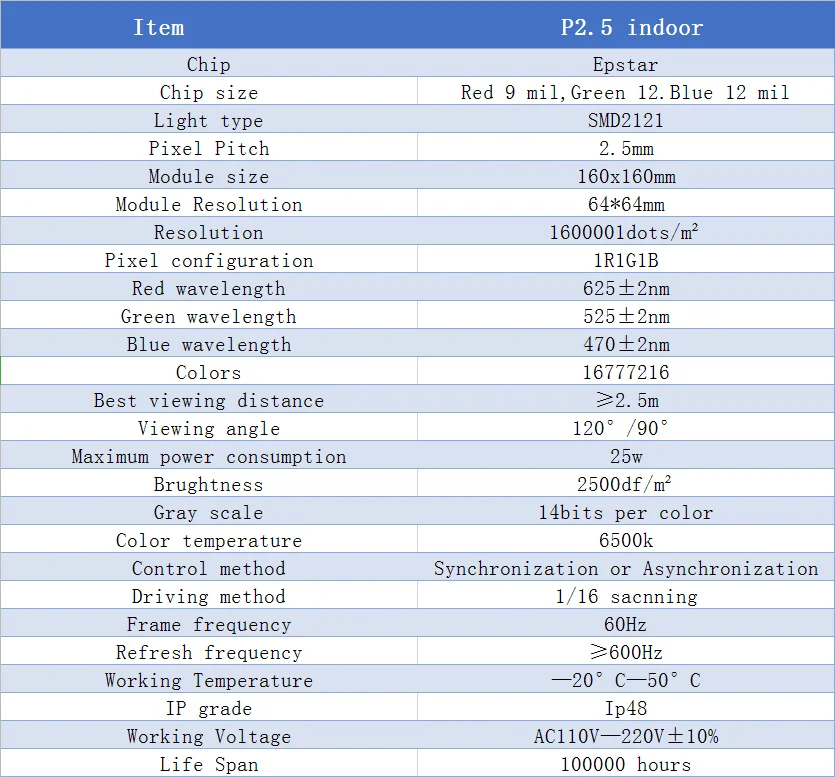This screenshot has height=777, width=835.
Task: Select the 'SMD2121' cell
Action: (x=625, y=120)
